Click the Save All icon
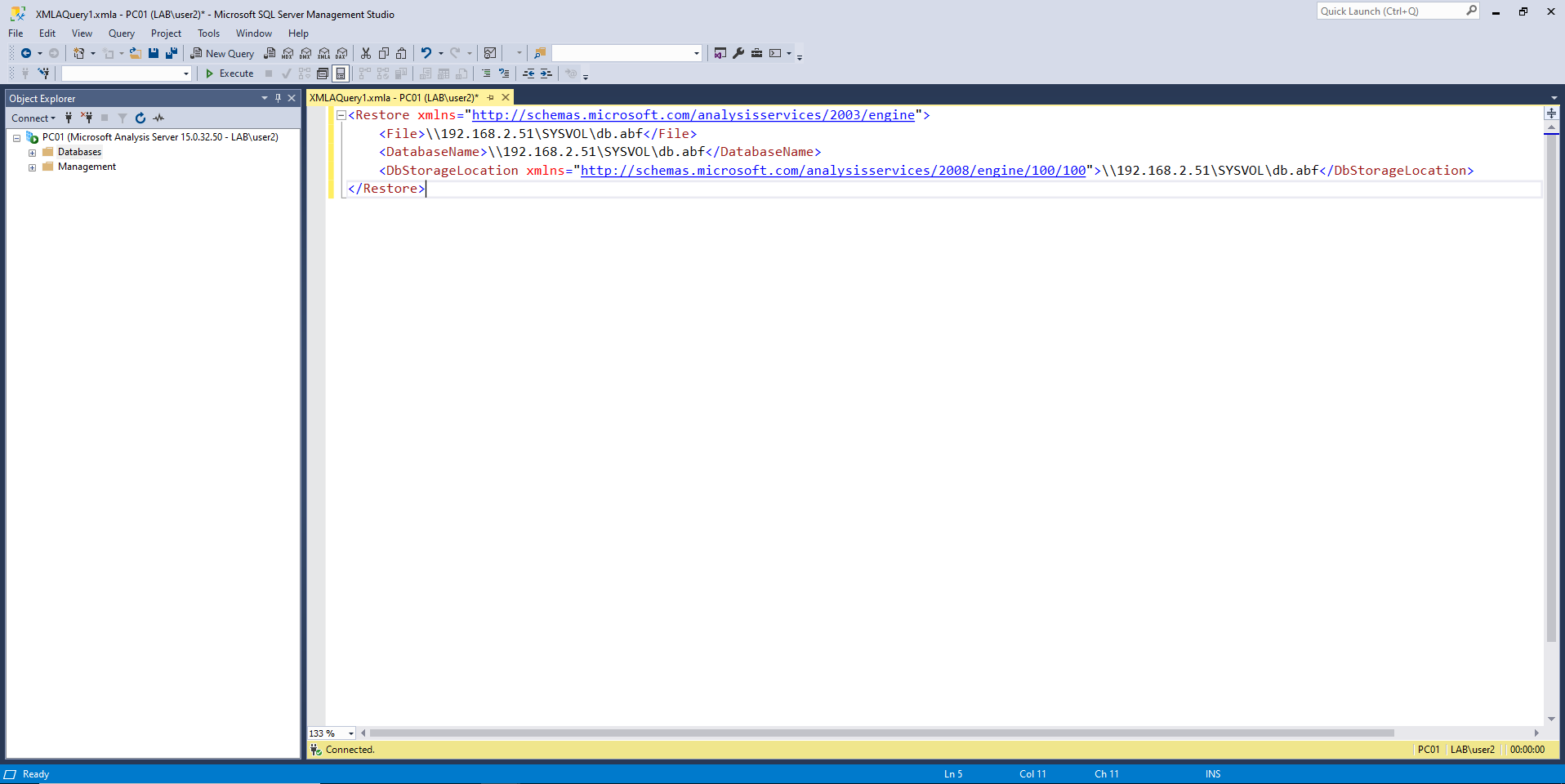Viewport: 1565px width, 784px height. click(x=172, y=53)
